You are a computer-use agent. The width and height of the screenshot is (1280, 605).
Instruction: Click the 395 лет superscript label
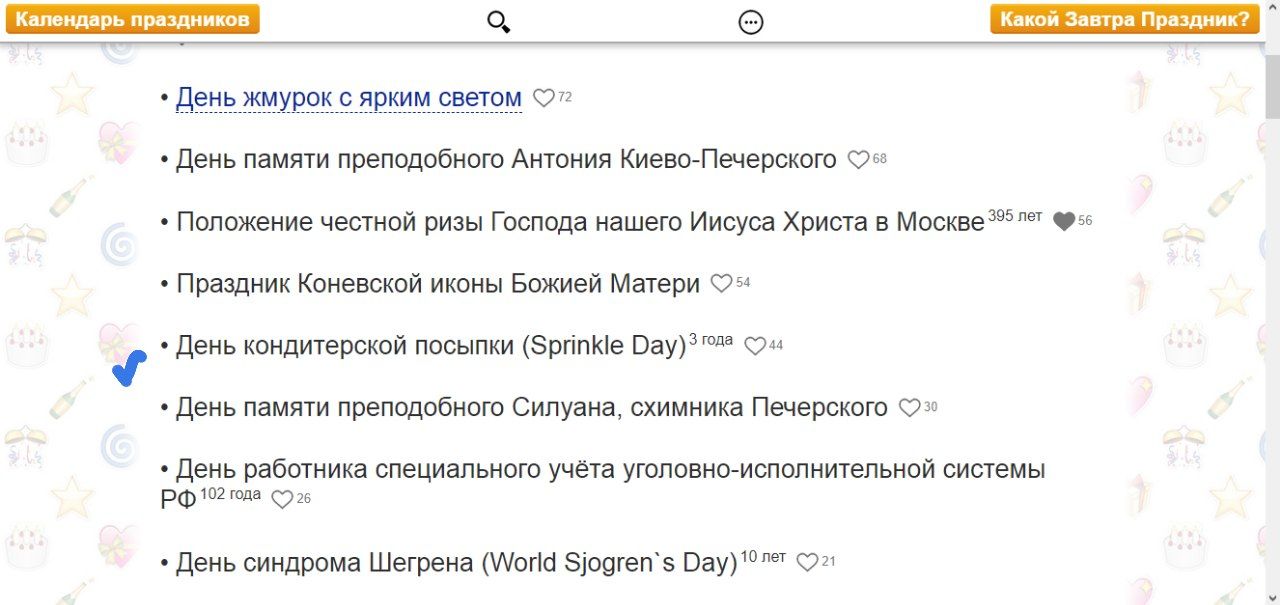1015,216
